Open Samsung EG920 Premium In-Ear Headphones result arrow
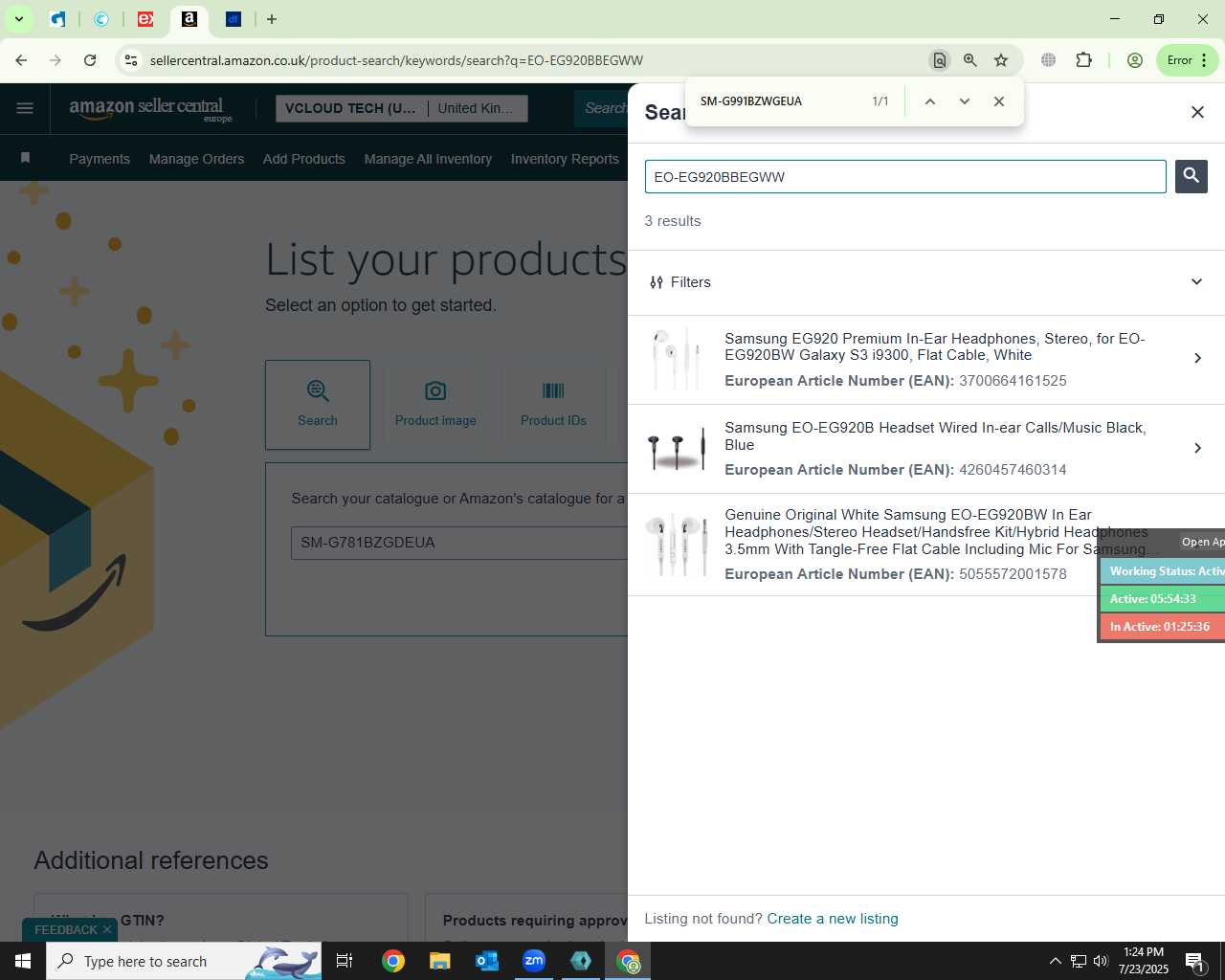This screenshot has height=980, width=1225. click(x=1197, y=358)
